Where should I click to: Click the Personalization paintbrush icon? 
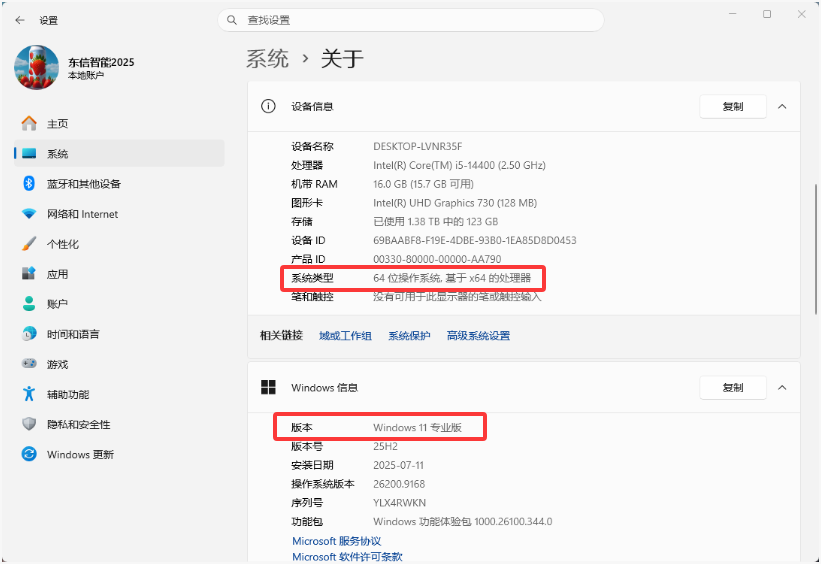tap(29, 244)
